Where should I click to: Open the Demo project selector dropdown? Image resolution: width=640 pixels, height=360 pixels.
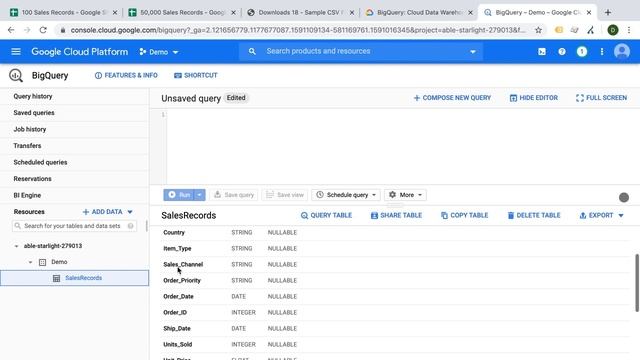click(159, 52)
